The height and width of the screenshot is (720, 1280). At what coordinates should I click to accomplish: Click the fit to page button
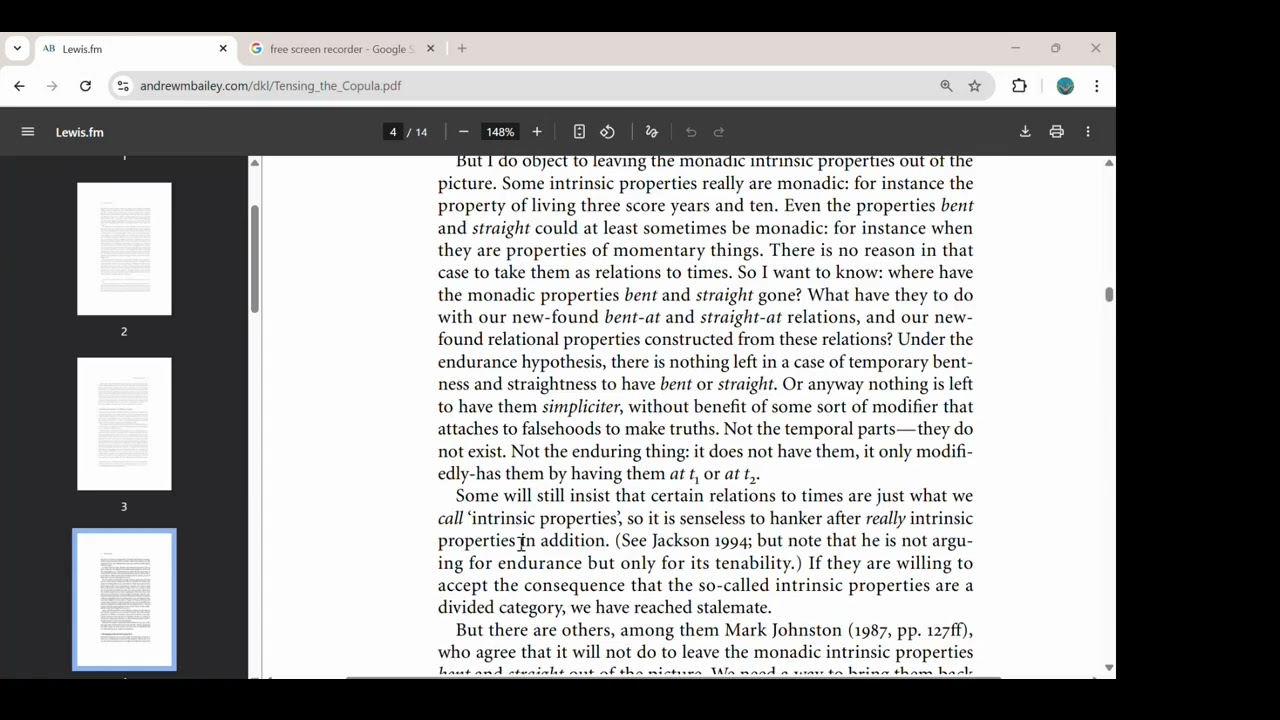coord(579,132)
